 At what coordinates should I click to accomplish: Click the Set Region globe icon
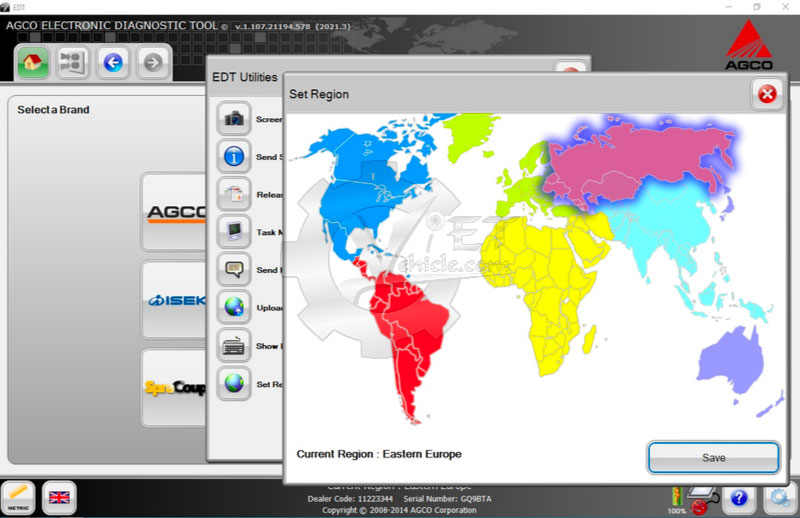click(234, 383)
